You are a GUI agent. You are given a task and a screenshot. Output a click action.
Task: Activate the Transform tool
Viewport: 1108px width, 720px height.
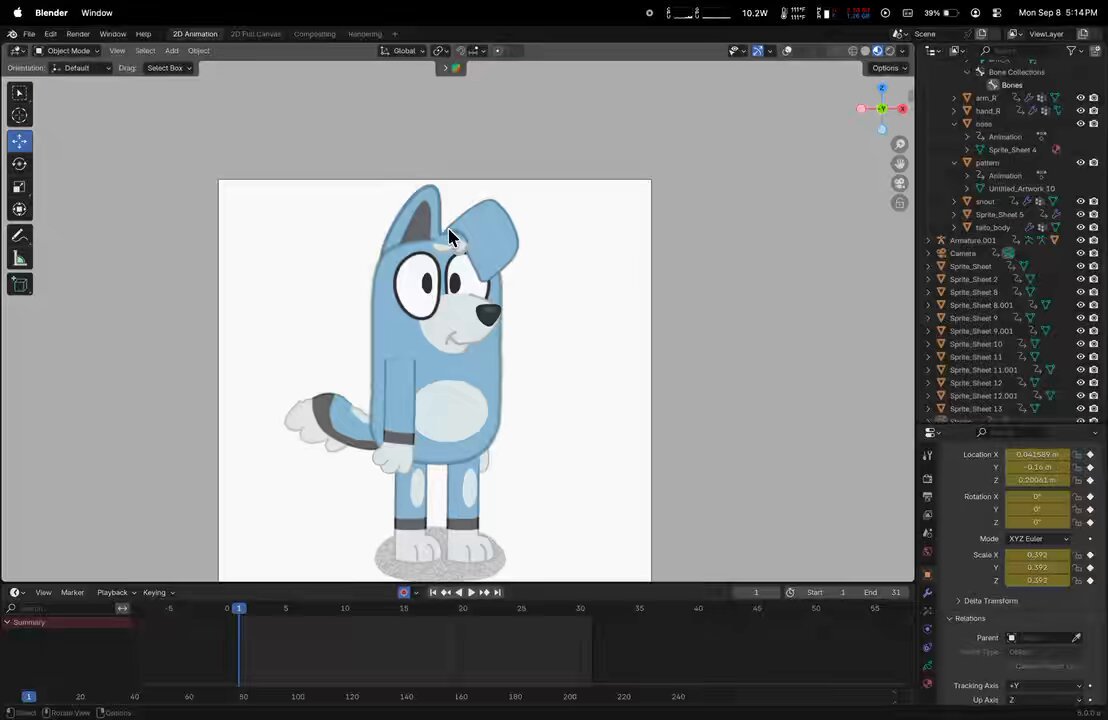20,209
